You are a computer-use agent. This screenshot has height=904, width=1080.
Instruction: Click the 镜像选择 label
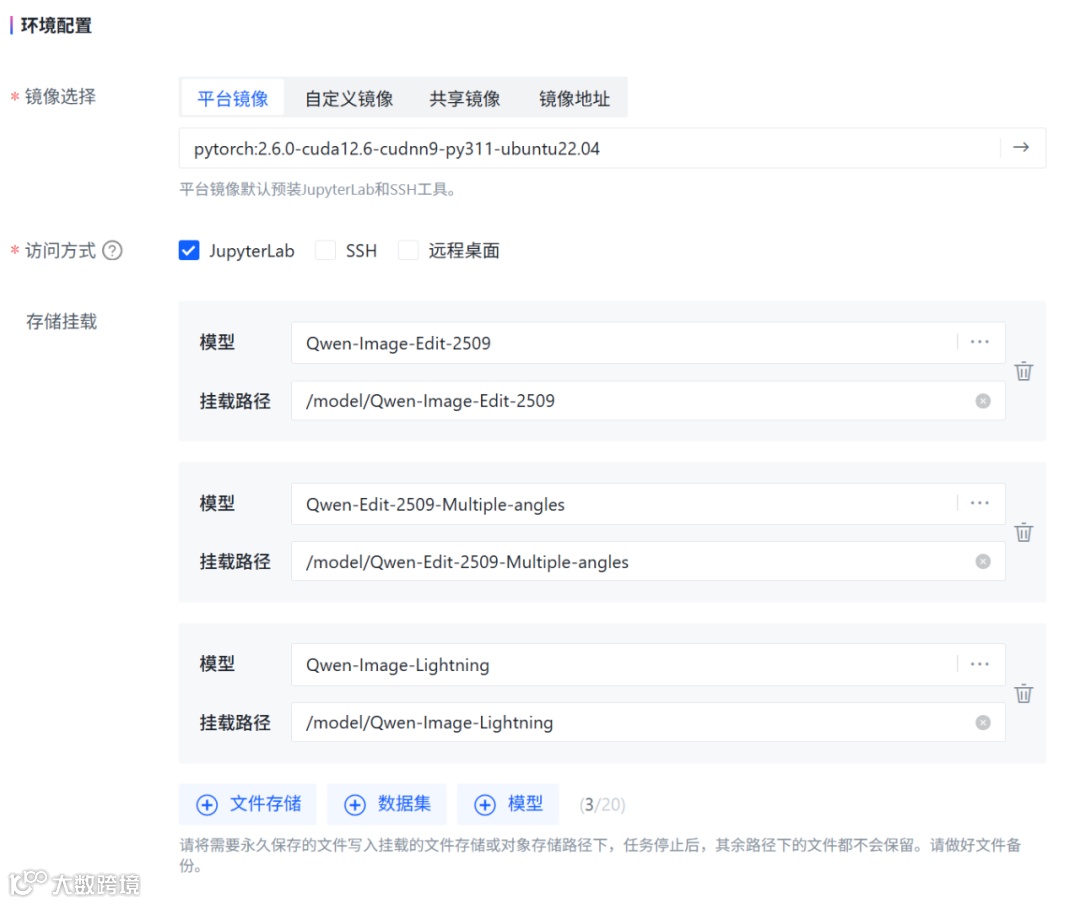click(x=60, y=96)
